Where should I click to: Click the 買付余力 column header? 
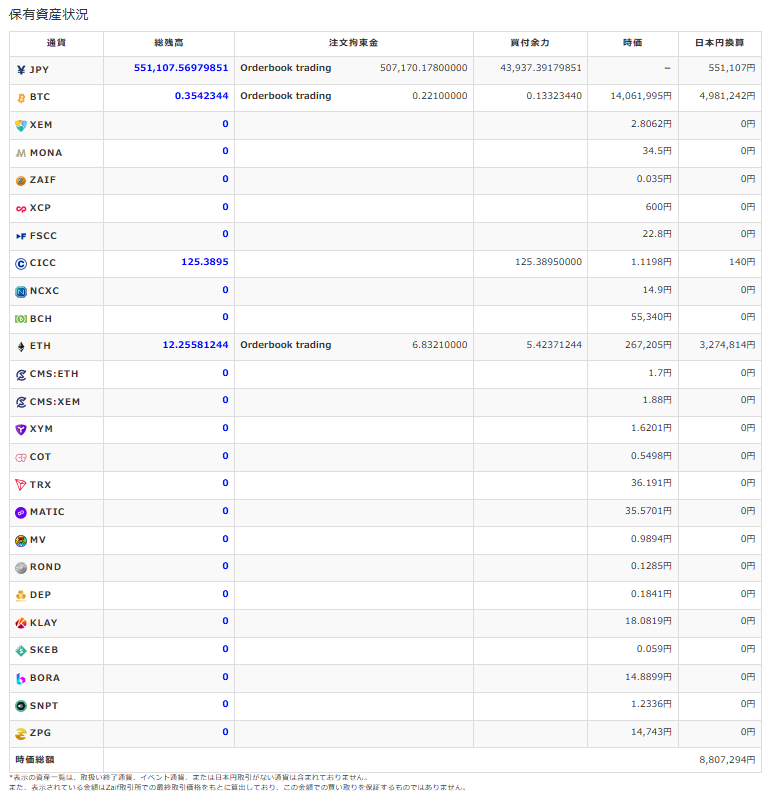coord(530,43)
